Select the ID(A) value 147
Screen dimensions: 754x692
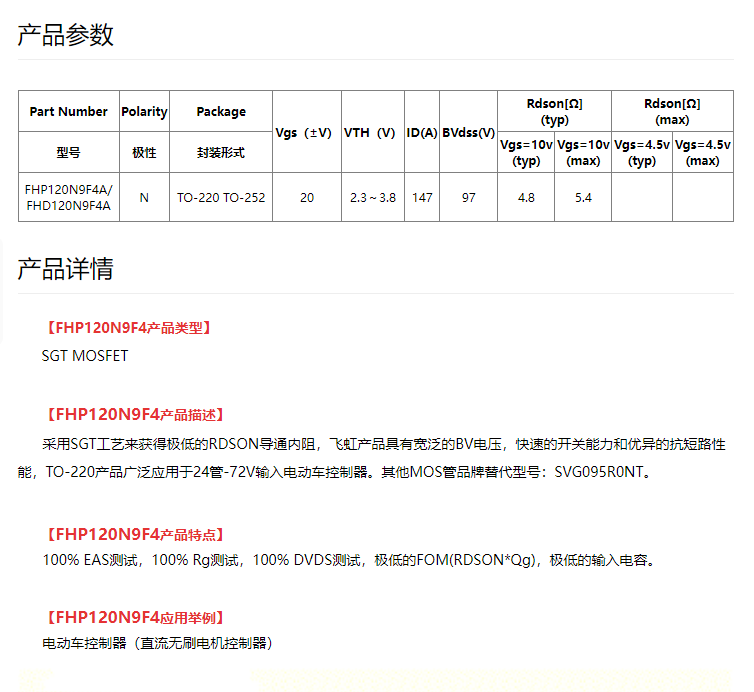[422, 198]
